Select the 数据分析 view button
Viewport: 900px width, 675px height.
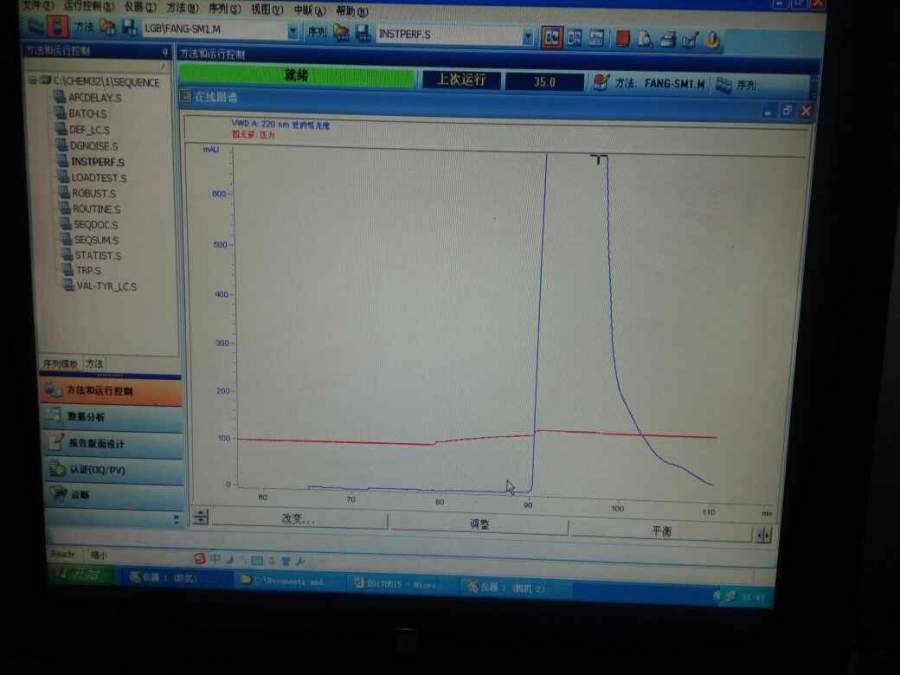tap(112, 417)
